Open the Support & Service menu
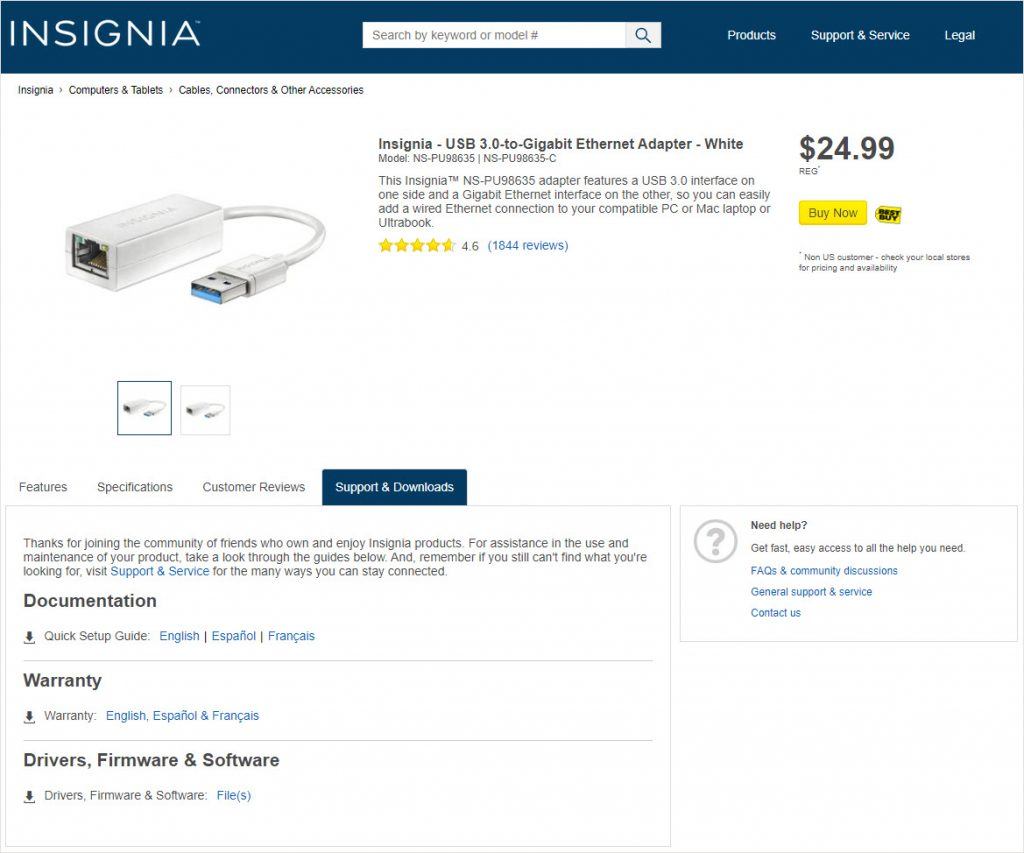 click(860, 34)
